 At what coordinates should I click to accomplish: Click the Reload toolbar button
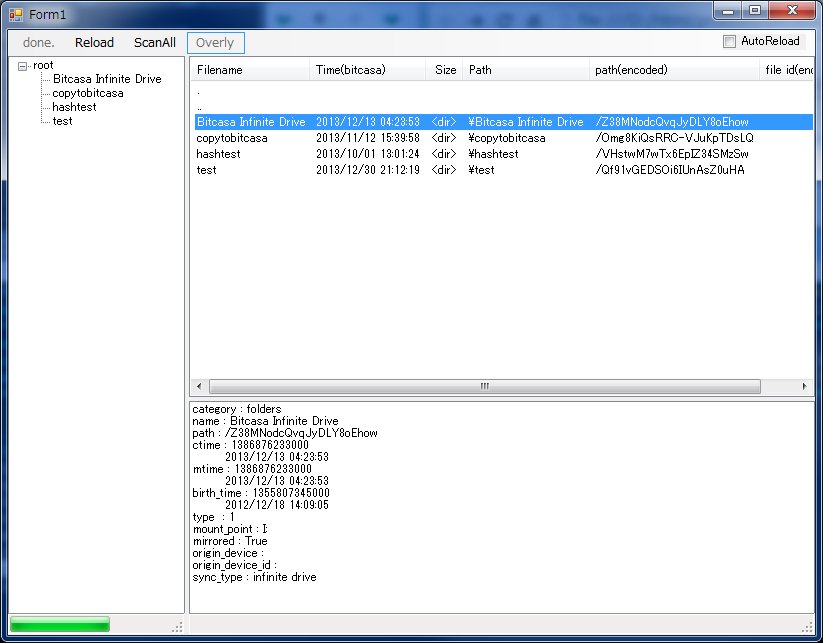tap(94, 43)
